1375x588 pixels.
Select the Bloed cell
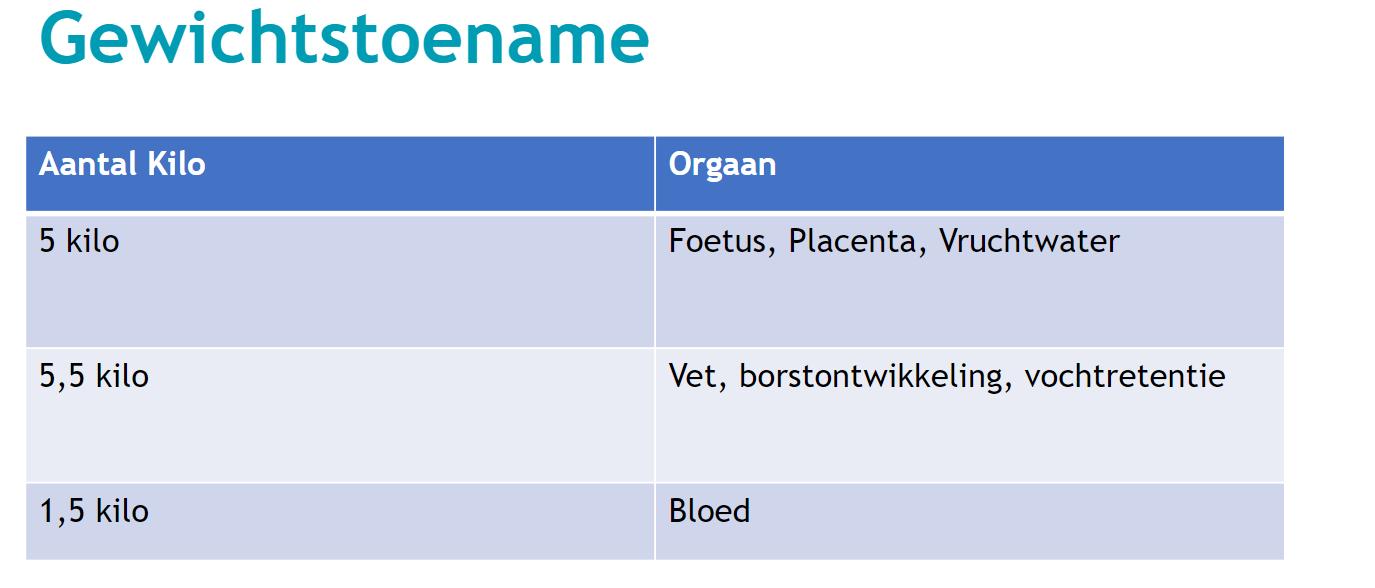point(969,522)
